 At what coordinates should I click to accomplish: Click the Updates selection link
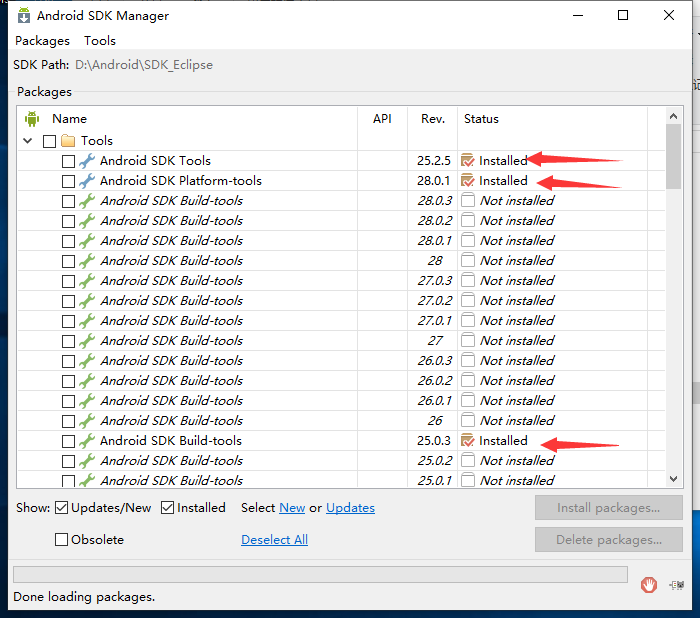[350, 508]
